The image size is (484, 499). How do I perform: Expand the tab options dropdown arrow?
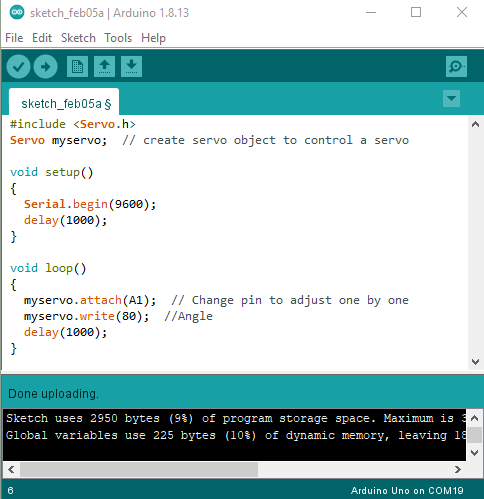451,98
